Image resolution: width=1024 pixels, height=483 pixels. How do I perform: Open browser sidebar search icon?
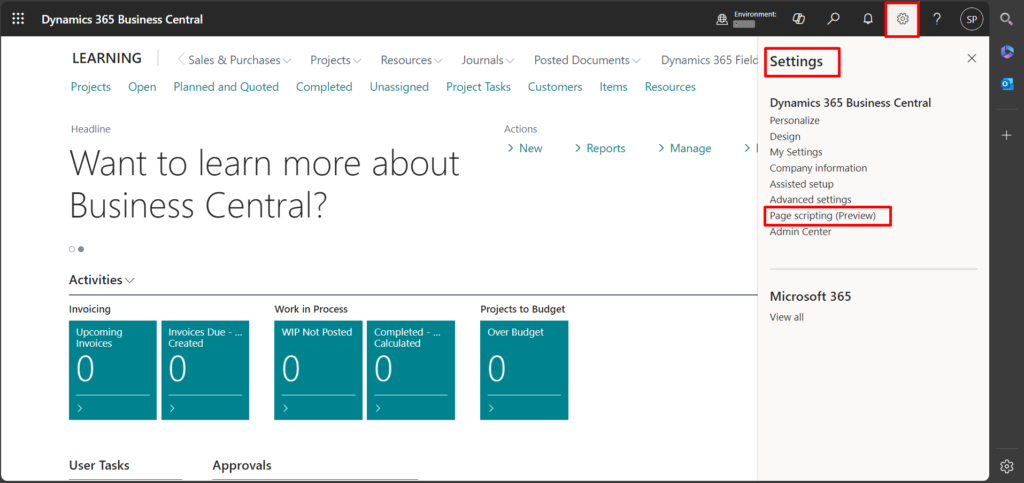click(1006, 19)
